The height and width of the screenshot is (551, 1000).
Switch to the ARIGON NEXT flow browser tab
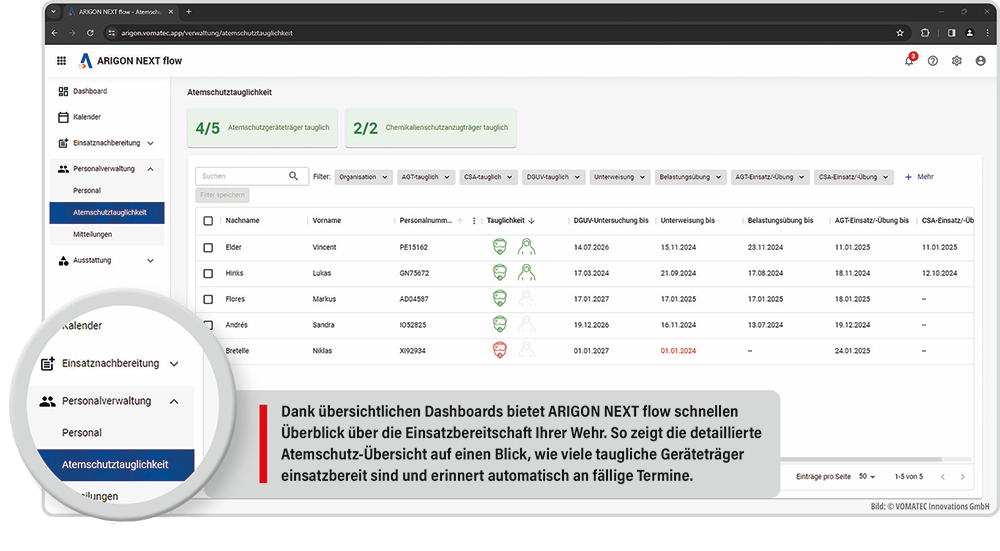click(120, 11)
